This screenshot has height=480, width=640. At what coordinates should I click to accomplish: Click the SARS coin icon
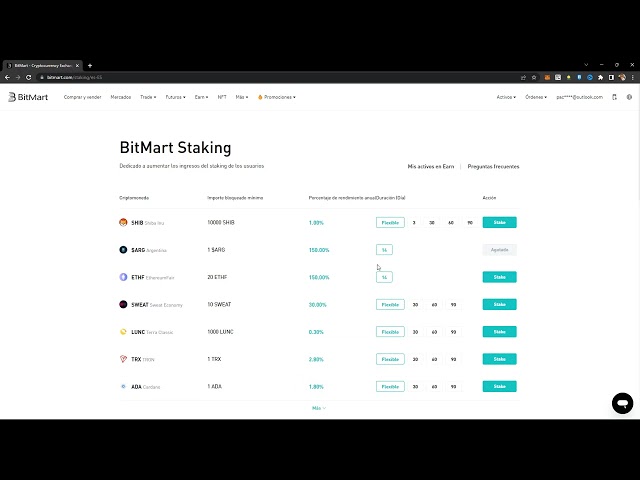[x=123, y=250]
